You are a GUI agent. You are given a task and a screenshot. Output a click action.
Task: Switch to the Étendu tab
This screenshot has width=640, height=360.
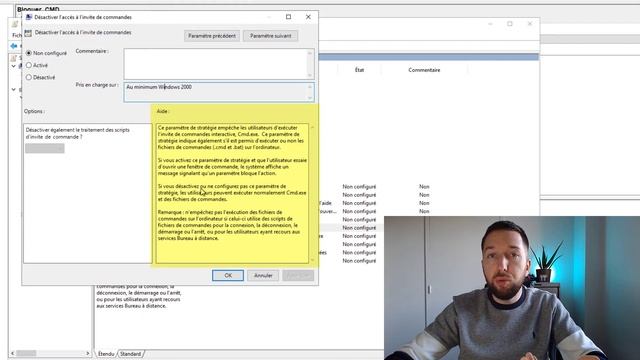click(106, 354)
